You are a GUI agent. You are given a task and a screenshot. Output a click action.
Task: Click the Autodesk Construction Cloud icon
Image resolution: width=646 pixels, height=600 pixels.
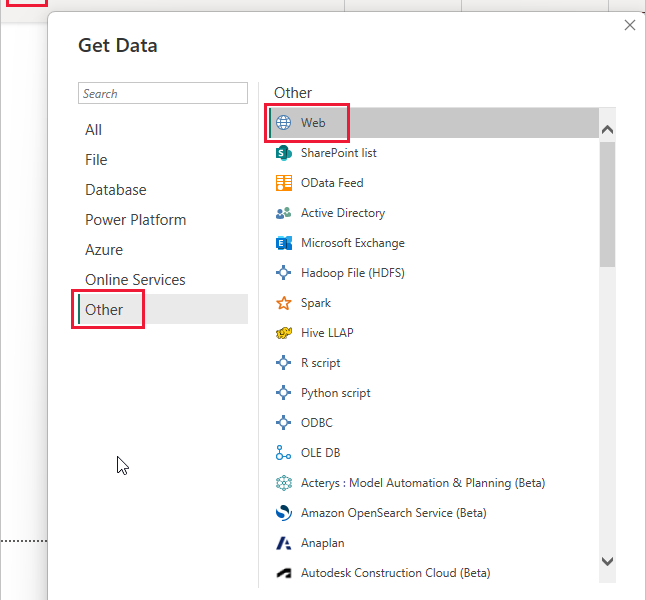pos(283,573)
